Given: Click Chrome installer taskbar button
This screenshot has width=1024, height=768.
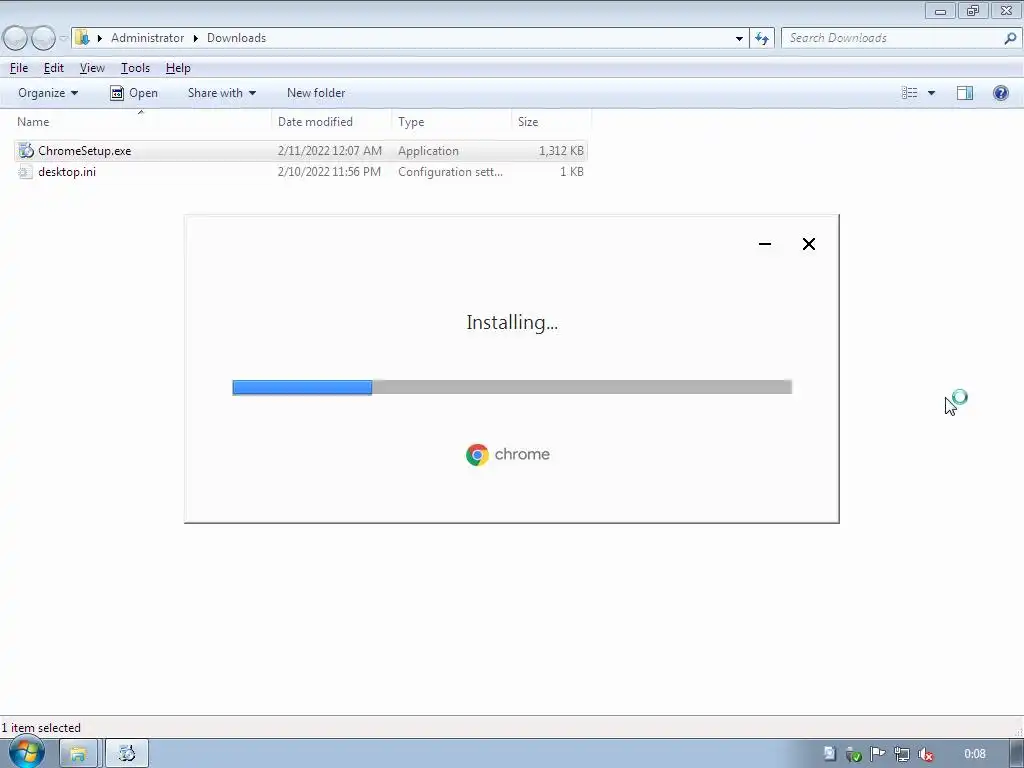Looking at the screenshot, I should point(127,754).
